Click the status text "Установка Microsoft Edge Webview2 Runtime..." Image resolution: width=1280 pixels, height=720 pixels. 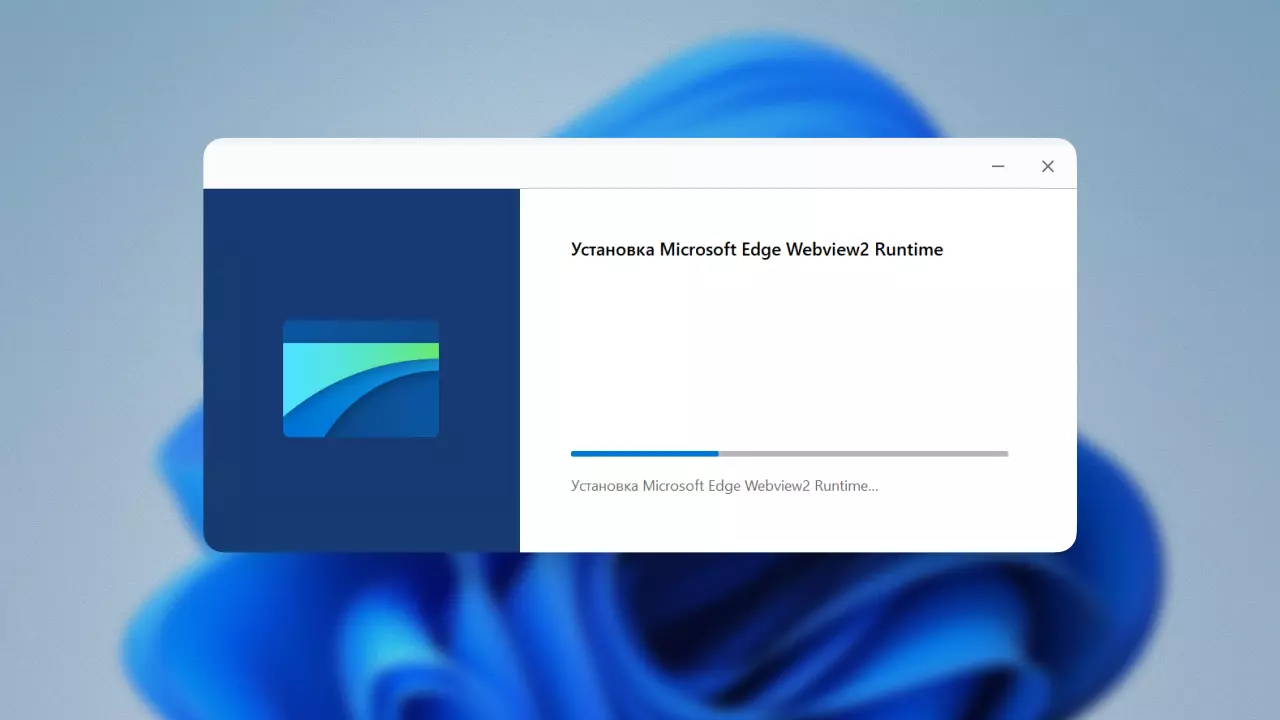click(x=725, y=486)
